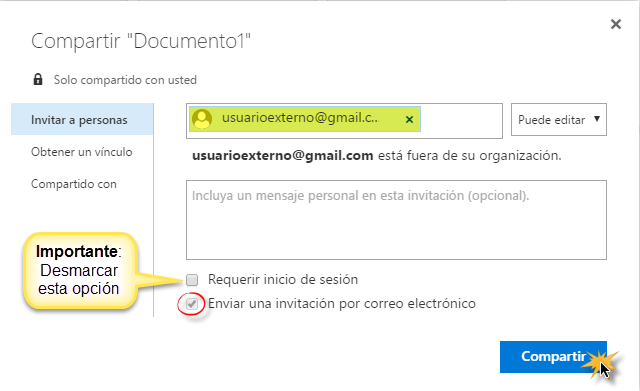Image resolution: width=640 pixels, height=391 pixels.
Task: Open the 'Puede editar' permissions dropdown
Action: pyautogui.click(x=559, y=120)
